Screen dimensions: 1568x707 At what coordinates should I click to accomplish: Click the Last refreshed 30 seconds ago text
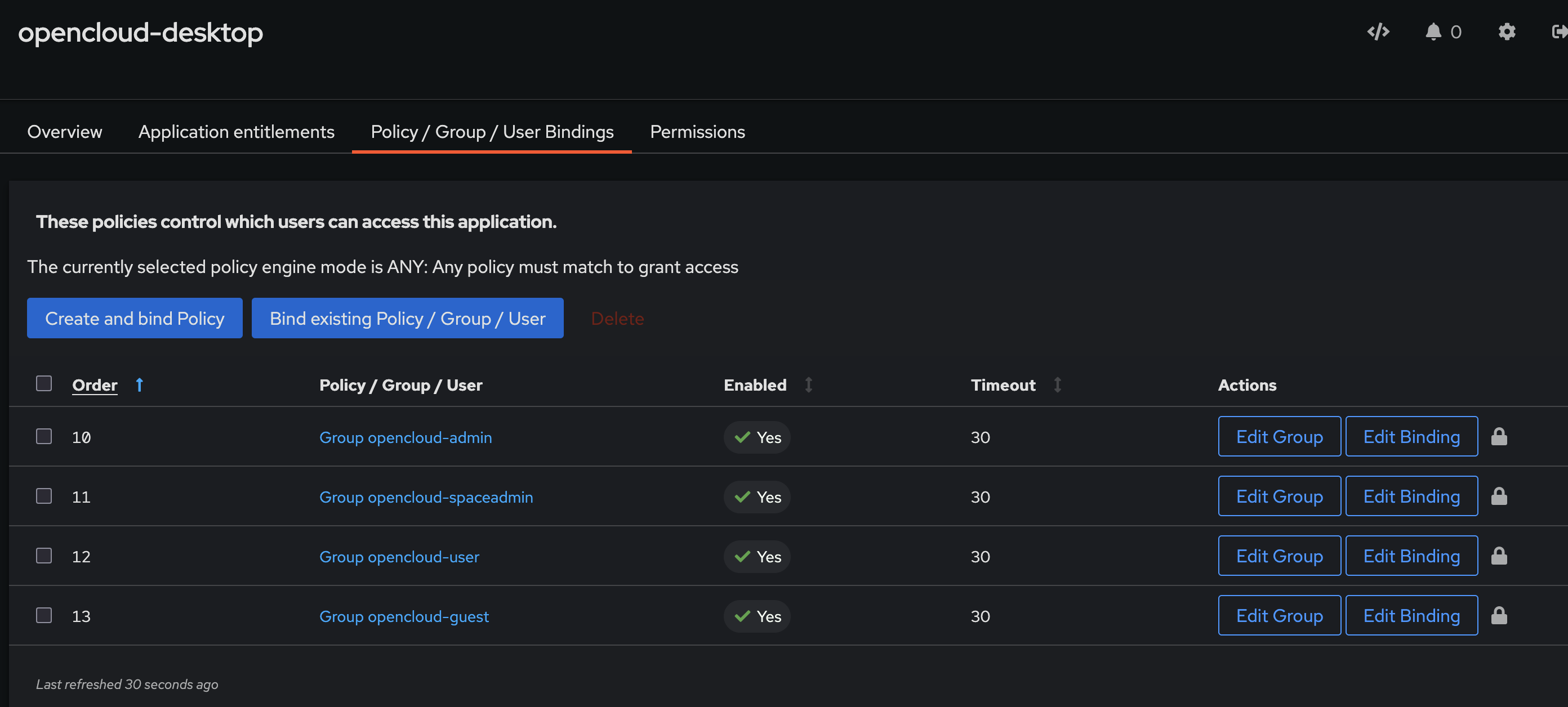(127, 684)
